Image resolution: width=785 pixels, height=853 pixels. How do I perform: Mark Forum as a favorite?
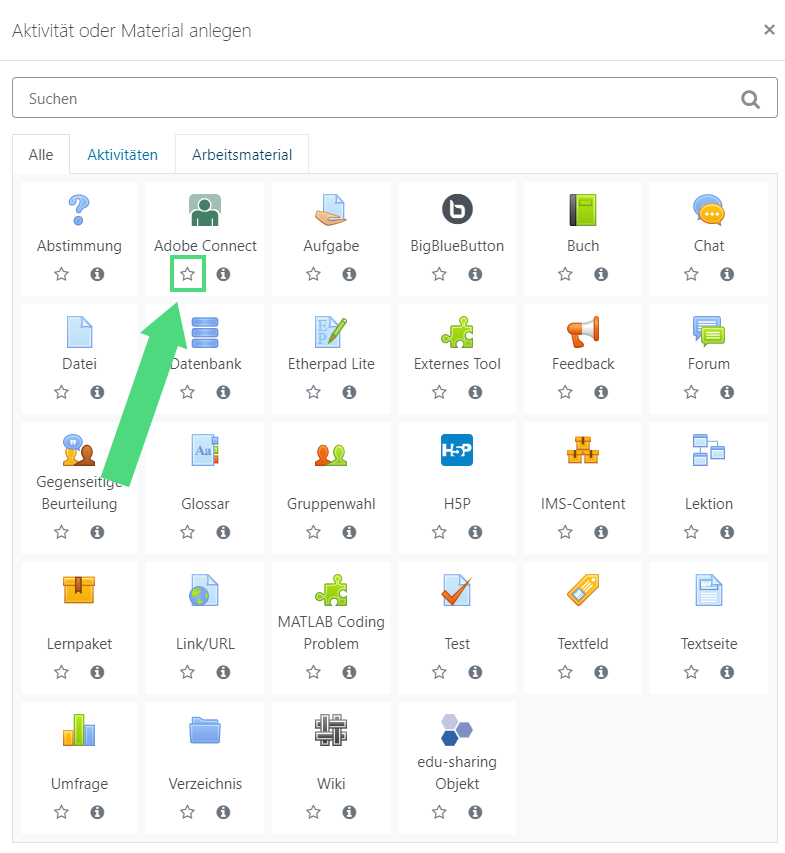coord(691,392)
